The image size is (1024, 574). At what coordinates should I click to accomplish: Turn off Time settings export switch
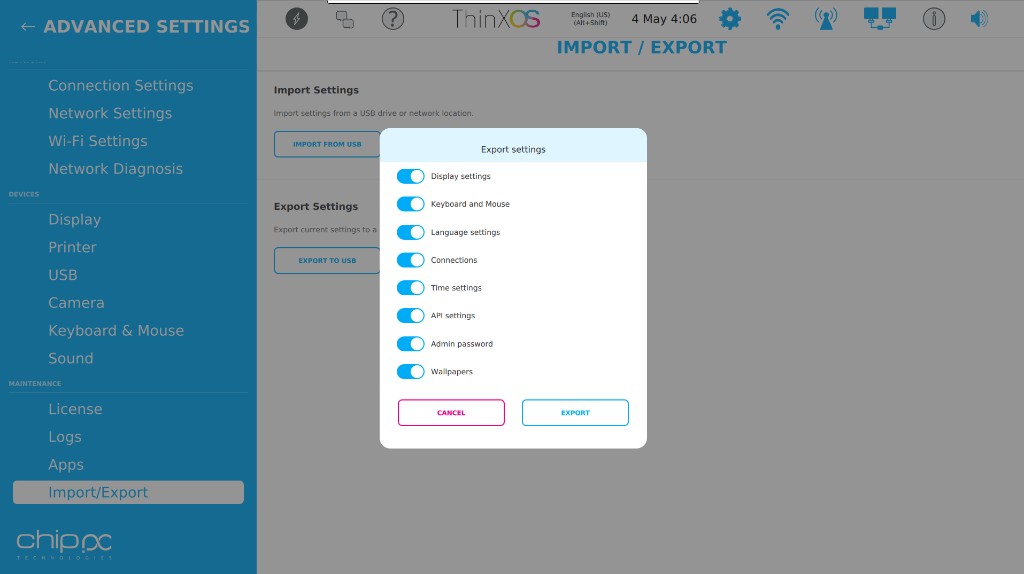[x=410, y=288]
